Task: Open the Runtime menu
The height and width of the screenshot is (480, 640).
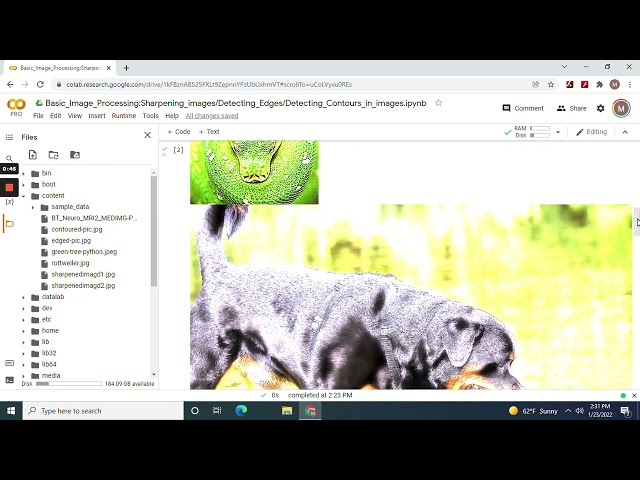Action: coord(124,116)
